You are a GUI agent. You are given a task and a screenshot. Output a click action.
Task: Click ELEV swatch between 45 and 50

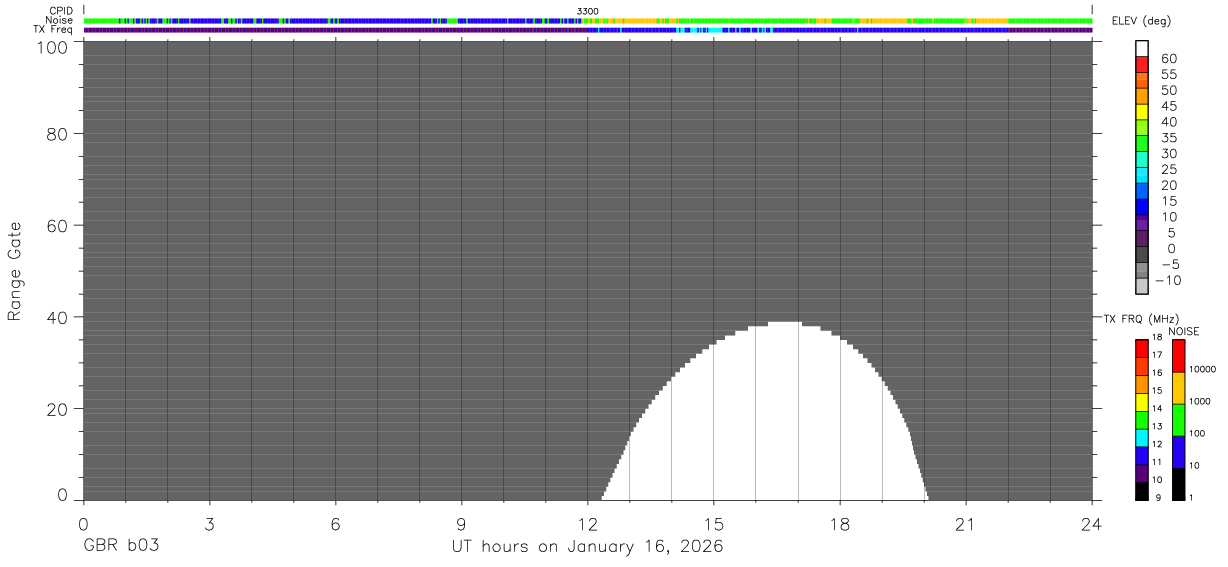[x=1142, y=97]
